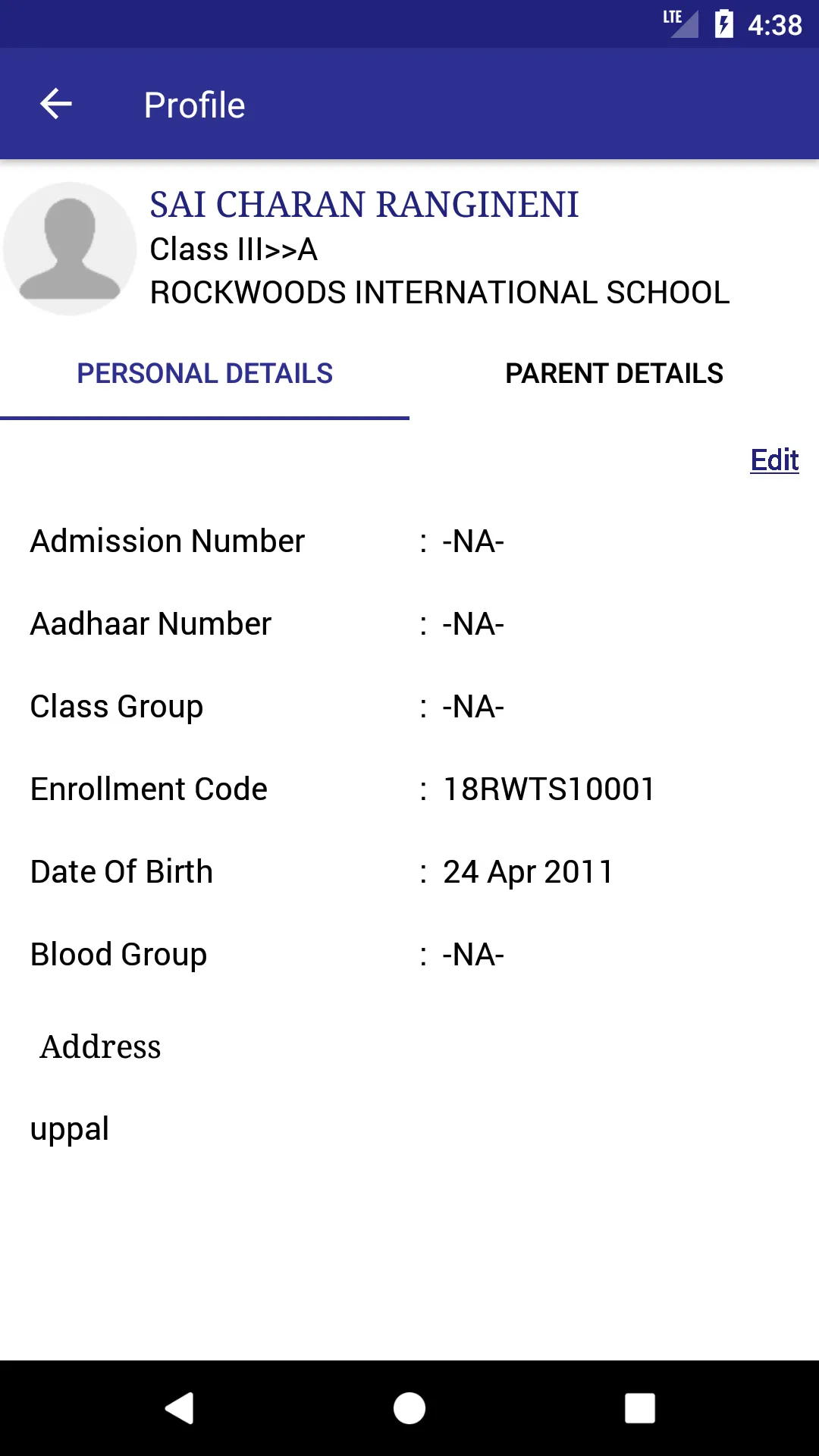Tap the Android home circle button

(409, 1408)
